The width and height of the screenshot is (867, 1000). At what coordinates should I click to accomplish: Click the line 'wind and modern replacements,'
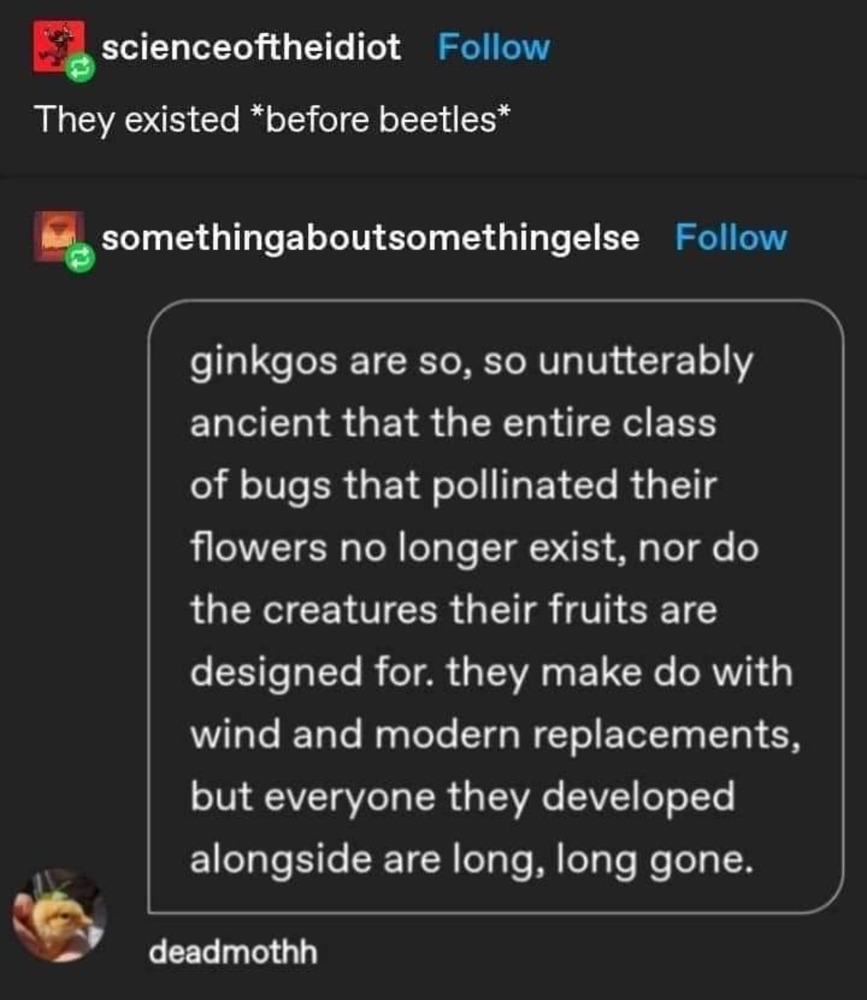[495, 735]
